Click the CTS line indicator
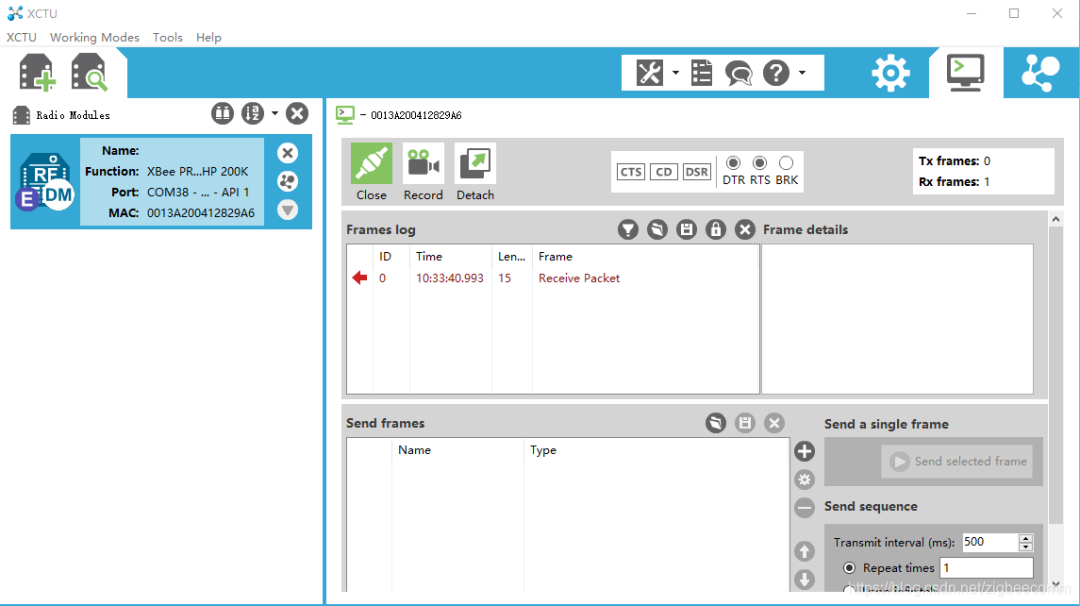 tap(630, 171)
